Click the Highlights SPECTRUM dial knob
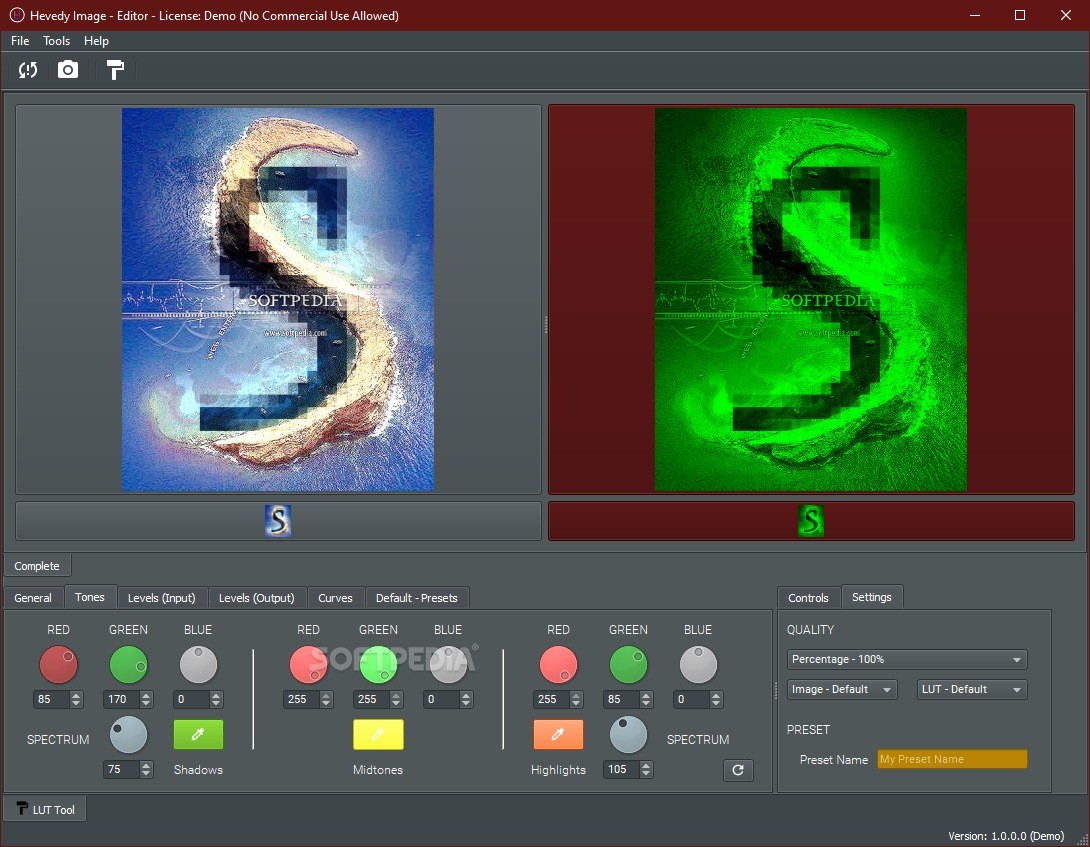Screen dimensions: 1090x847 click(x=628, y=734)
